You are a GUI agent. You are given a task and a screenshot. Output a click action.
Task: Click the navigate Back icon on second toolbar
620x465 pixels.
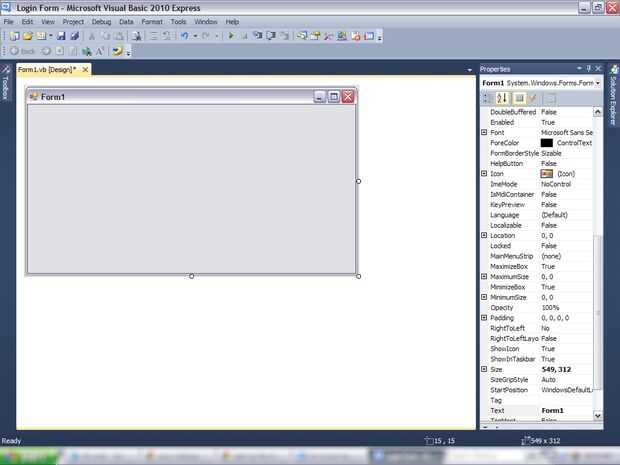[x=15, y=51]
